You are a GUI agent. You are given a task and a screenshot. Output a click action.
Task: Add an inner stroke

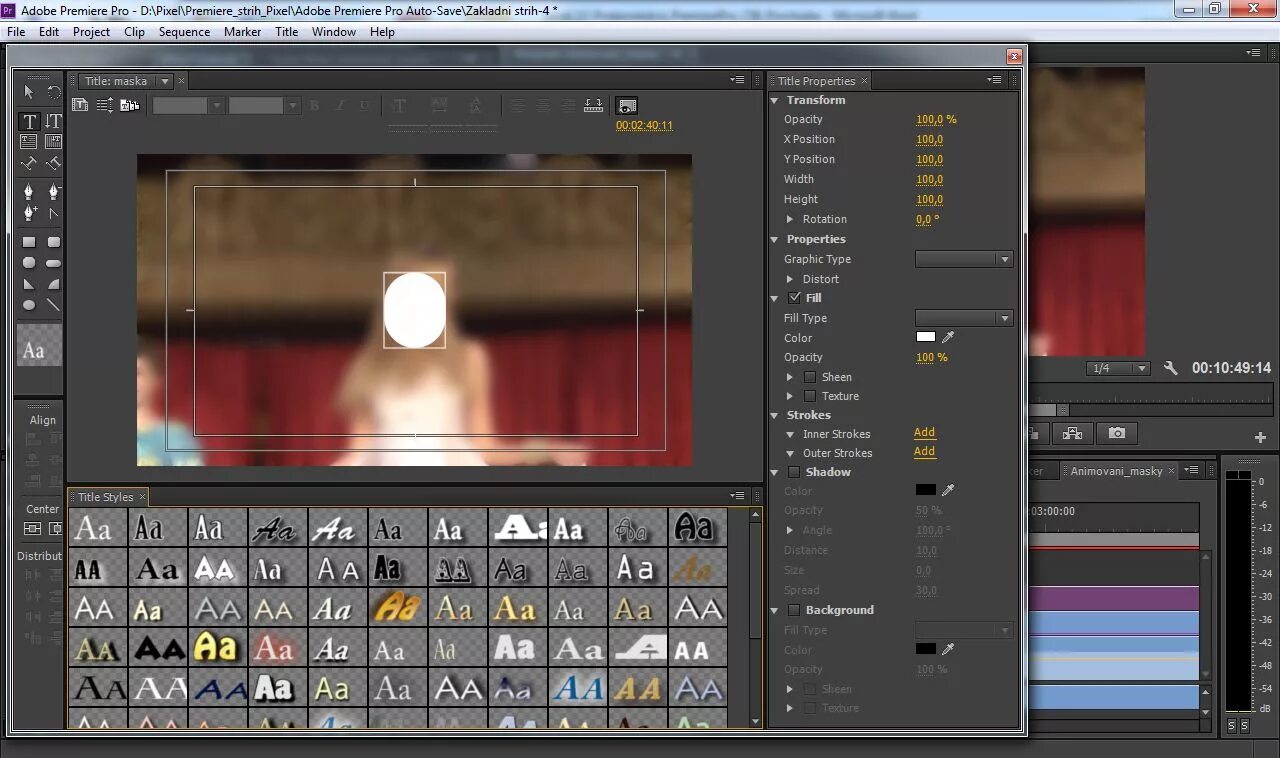[x=924, y=433]
